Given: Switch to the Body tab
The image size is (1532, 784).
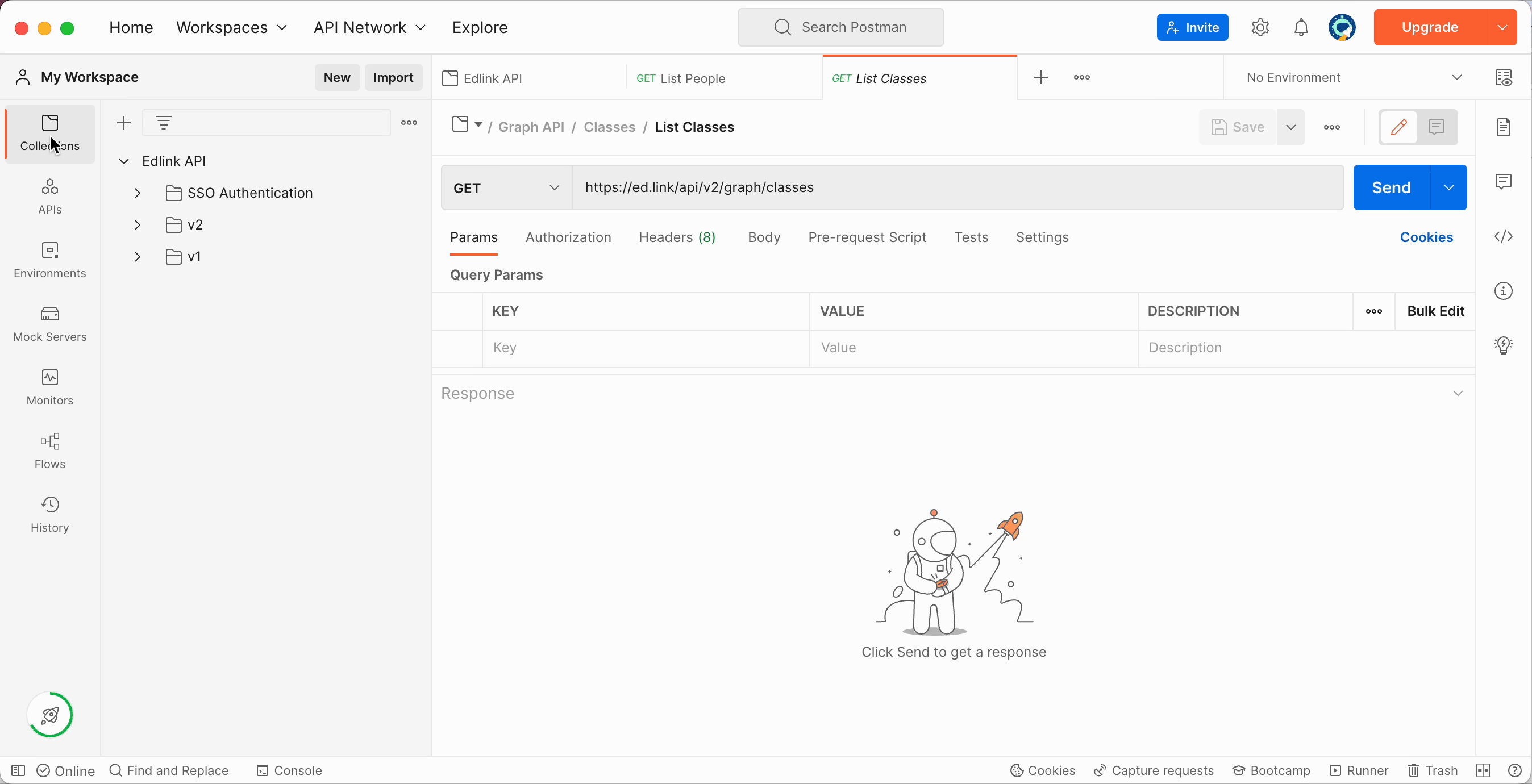Looking at the screenshot, I should click(x=764, y=237).
